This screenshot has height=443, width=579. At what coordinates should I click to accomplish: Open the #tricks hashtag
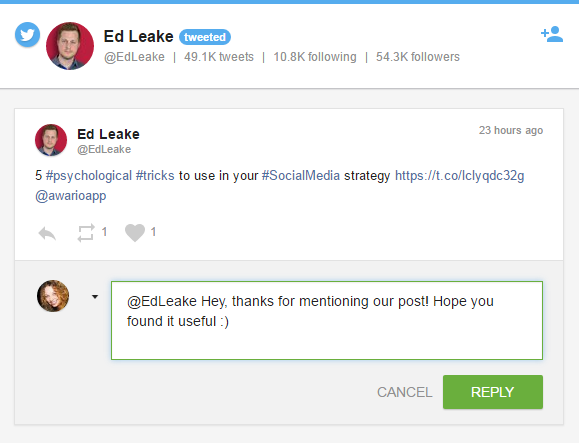click(155, 175)
